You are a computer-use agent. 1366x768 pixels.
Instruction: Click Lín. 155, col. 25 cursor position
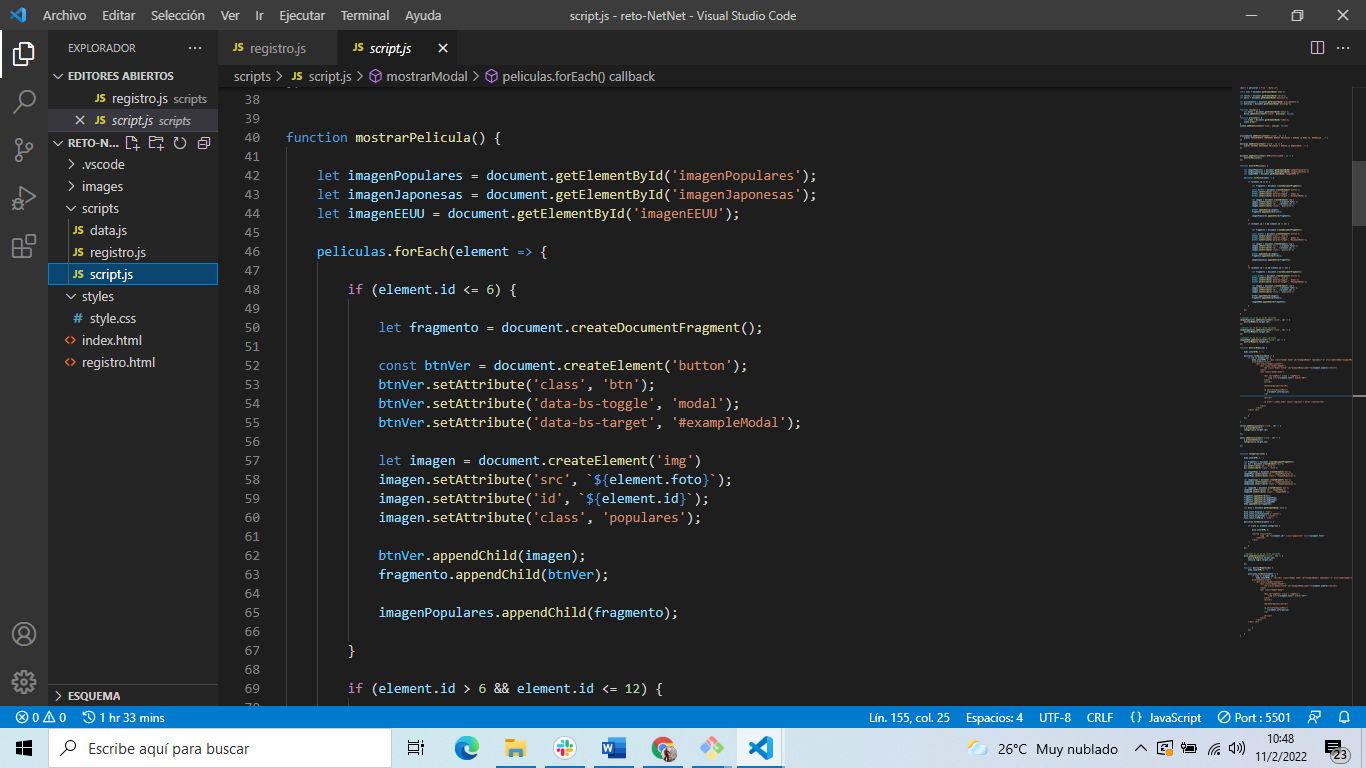click(x=909, y=718)
